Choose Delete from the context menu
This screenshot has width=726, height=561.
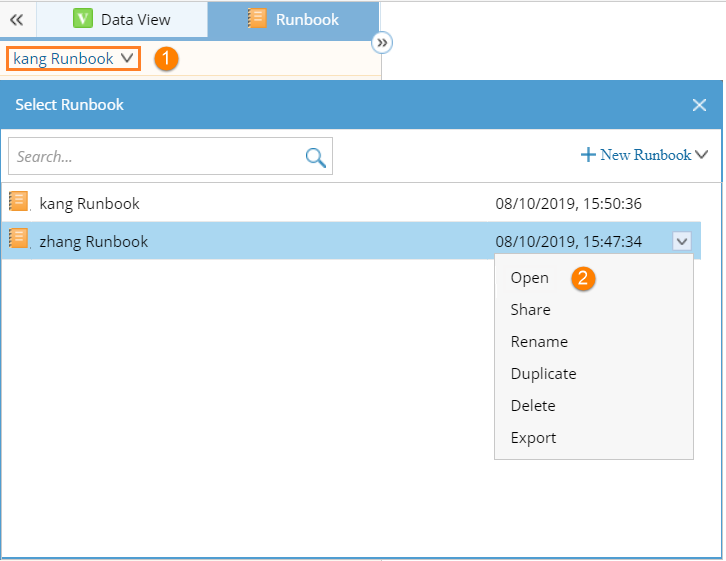pos(533,405)
